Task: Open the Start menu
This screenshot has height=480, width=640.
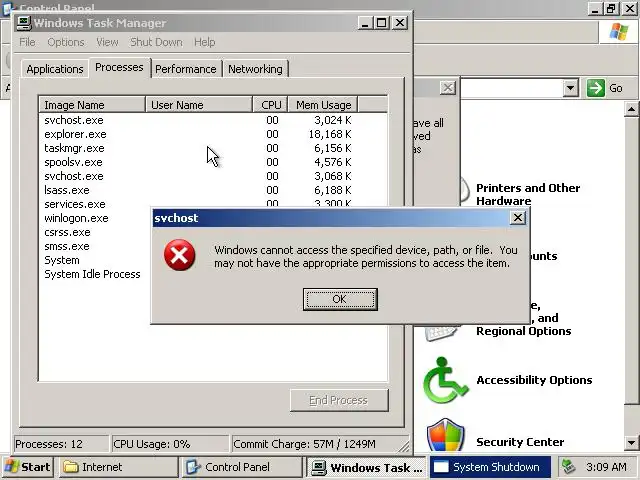Action: 28,467
